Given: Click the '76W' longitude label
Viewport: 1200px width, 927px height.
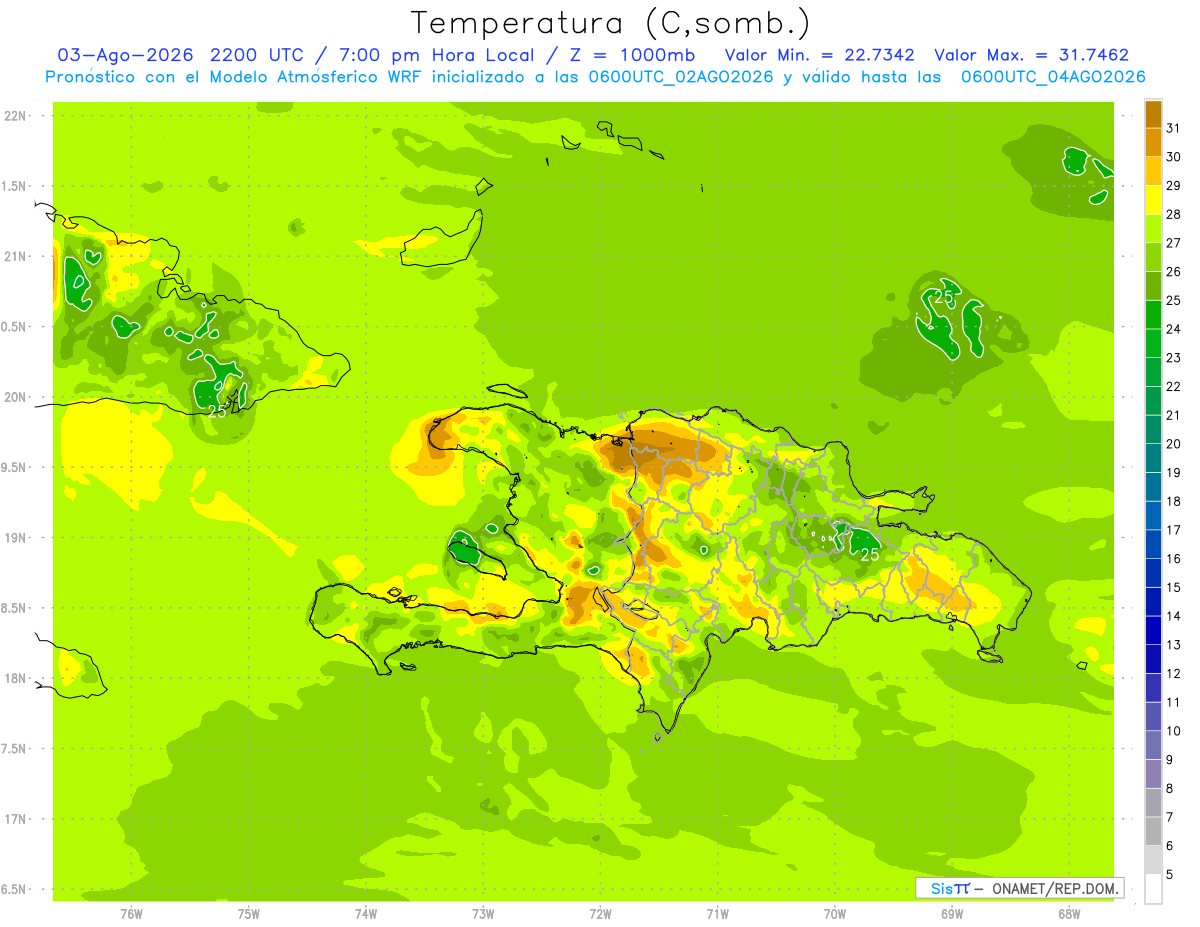Looking at the screenshot, I should pos(131,913).
